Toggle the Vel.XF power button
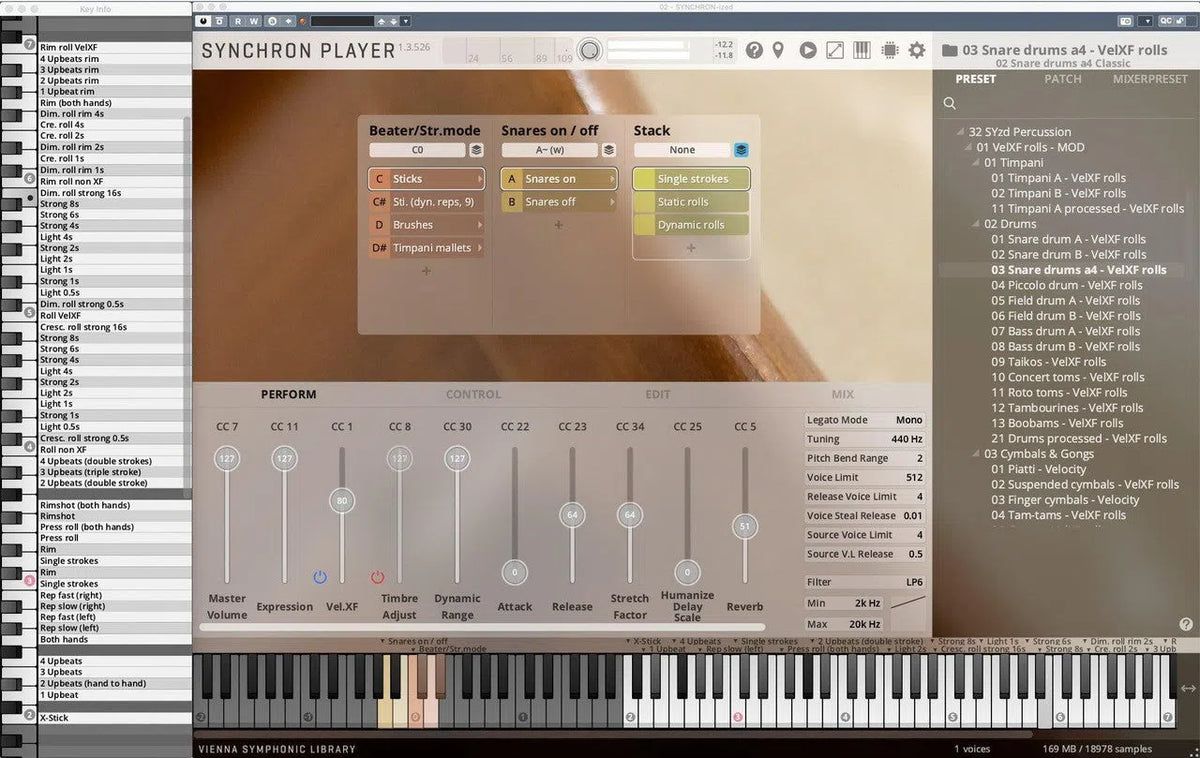The width and height of the screenshot is (1200, 758). (x=319, y=576)
